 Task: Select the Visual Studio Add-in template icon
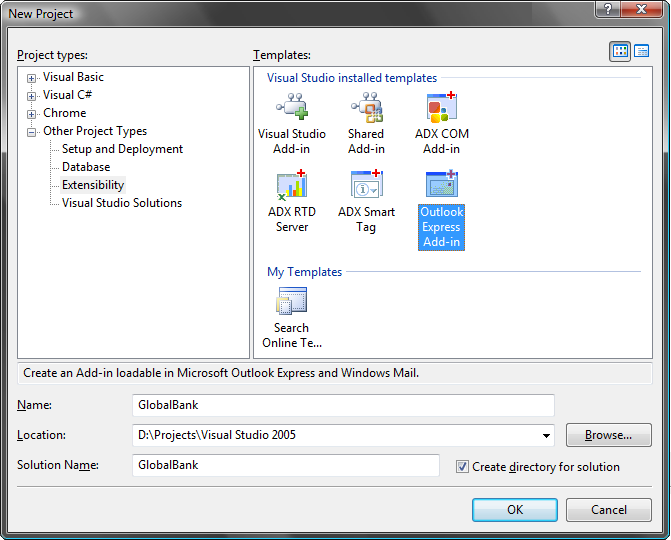click(292, 107)
